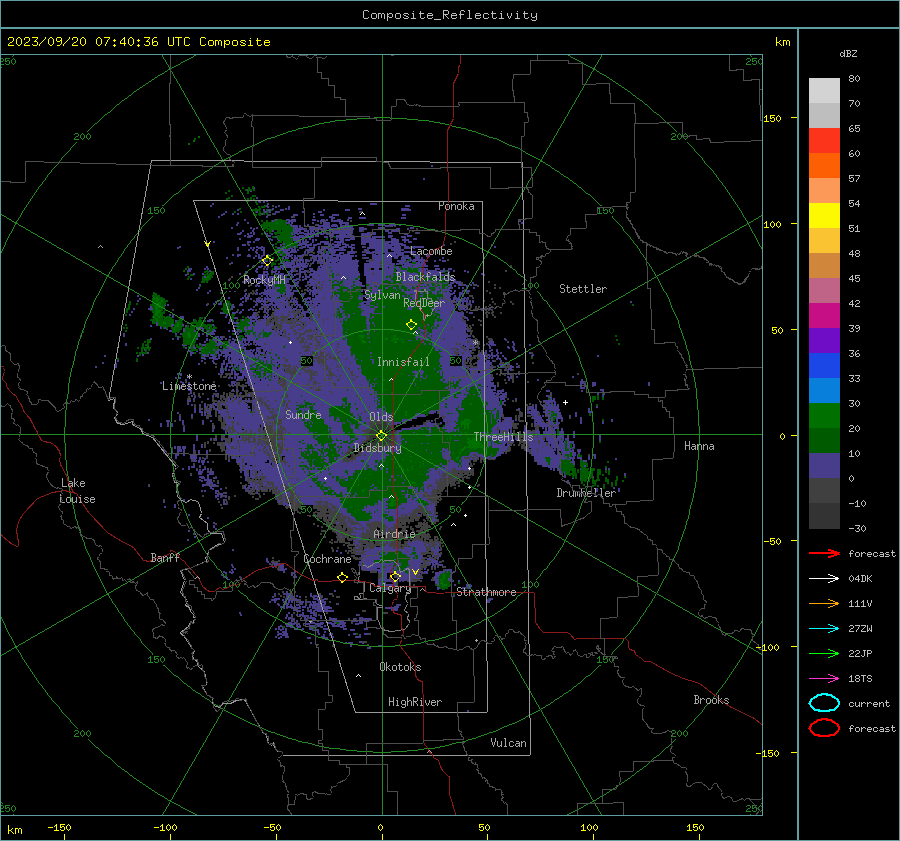Click the green 22JP arrow legend icon
The height and width of the screenshot is (841, 900).
pyautogui.click(x=824, y=653)
